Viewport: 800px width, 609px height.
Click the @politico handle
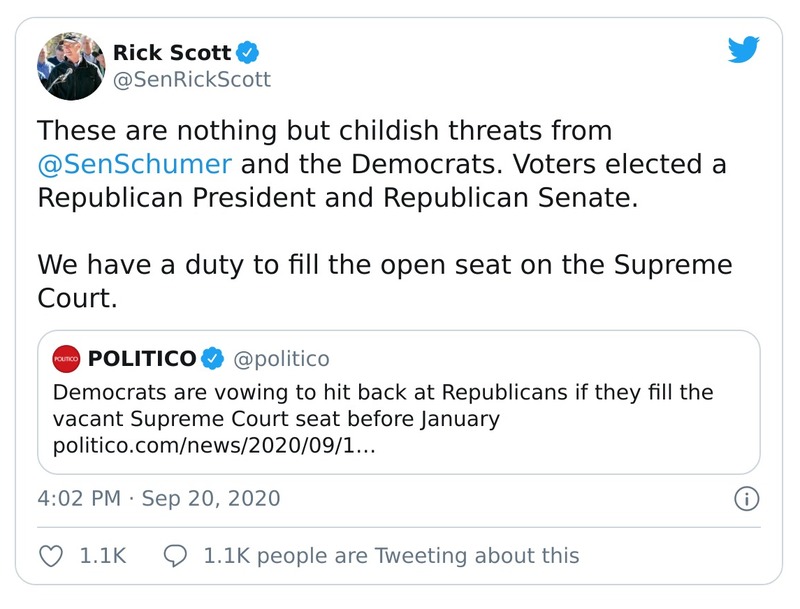[x=281, y=358]
